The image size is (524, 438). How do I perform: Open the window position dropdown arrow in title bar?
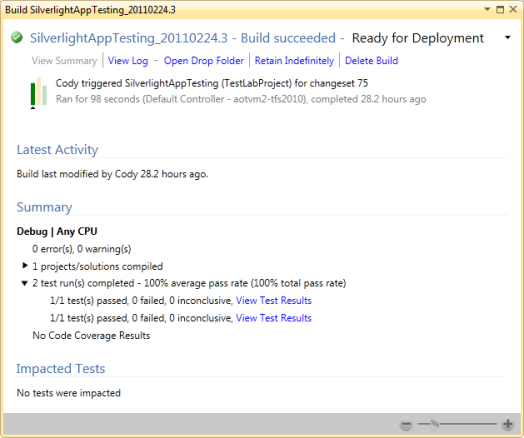[x=487, y=9]
